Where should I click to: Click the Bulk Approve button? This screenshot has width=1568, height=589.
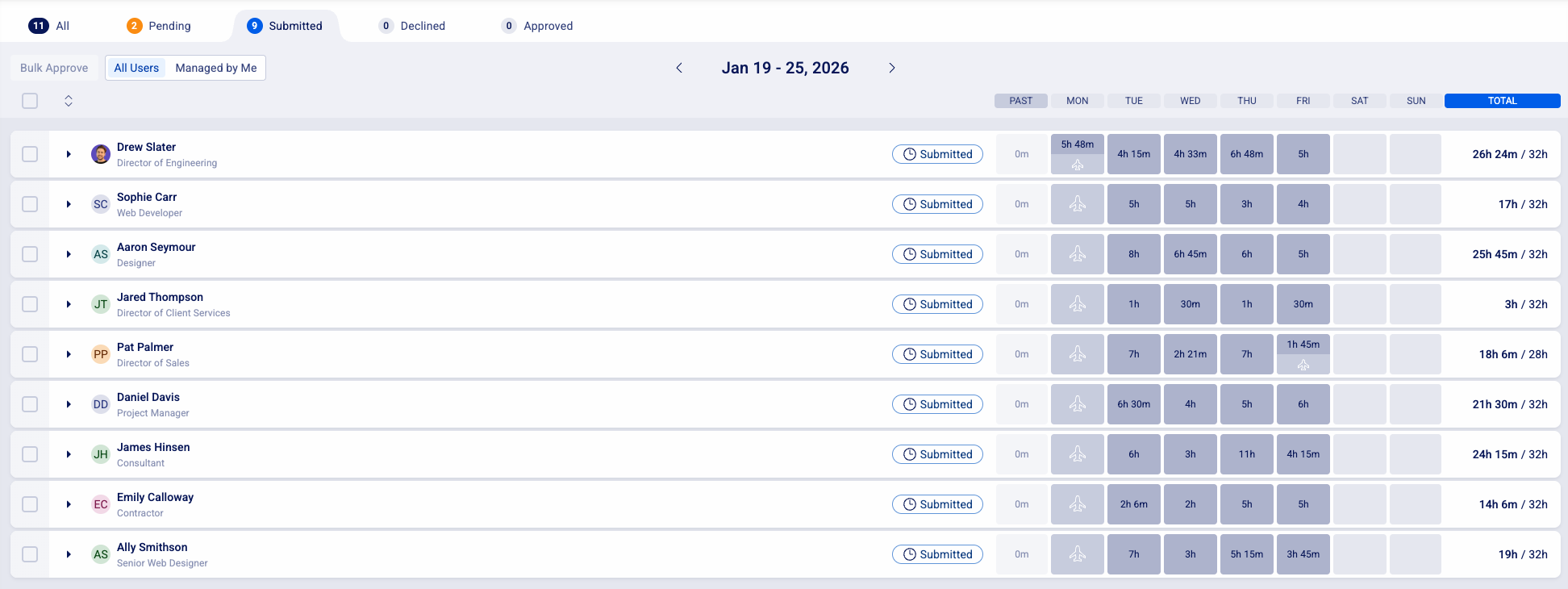pos(54,68)
